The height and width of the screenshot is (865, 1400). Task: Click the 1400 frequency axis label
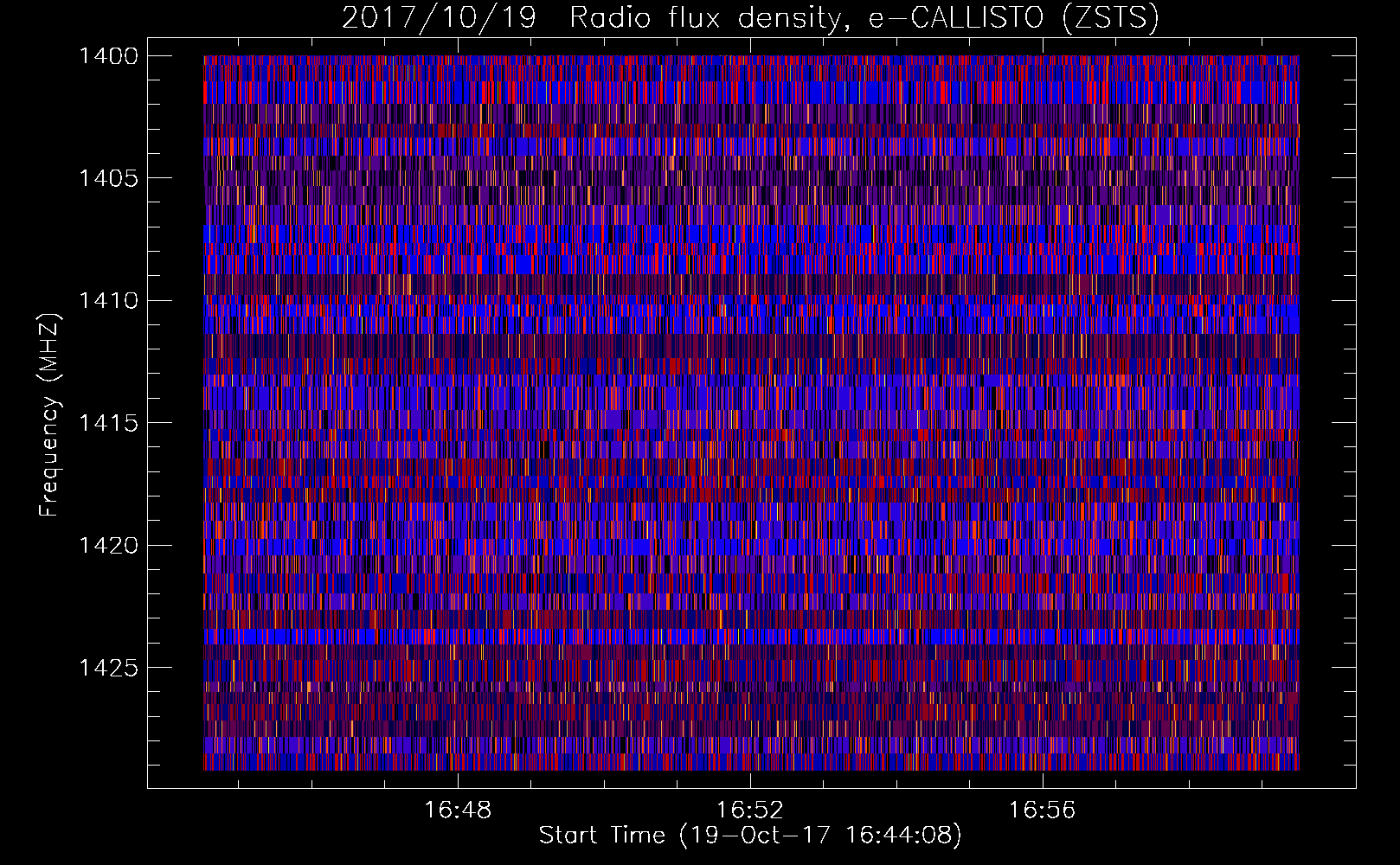click(x=108, y=56)
